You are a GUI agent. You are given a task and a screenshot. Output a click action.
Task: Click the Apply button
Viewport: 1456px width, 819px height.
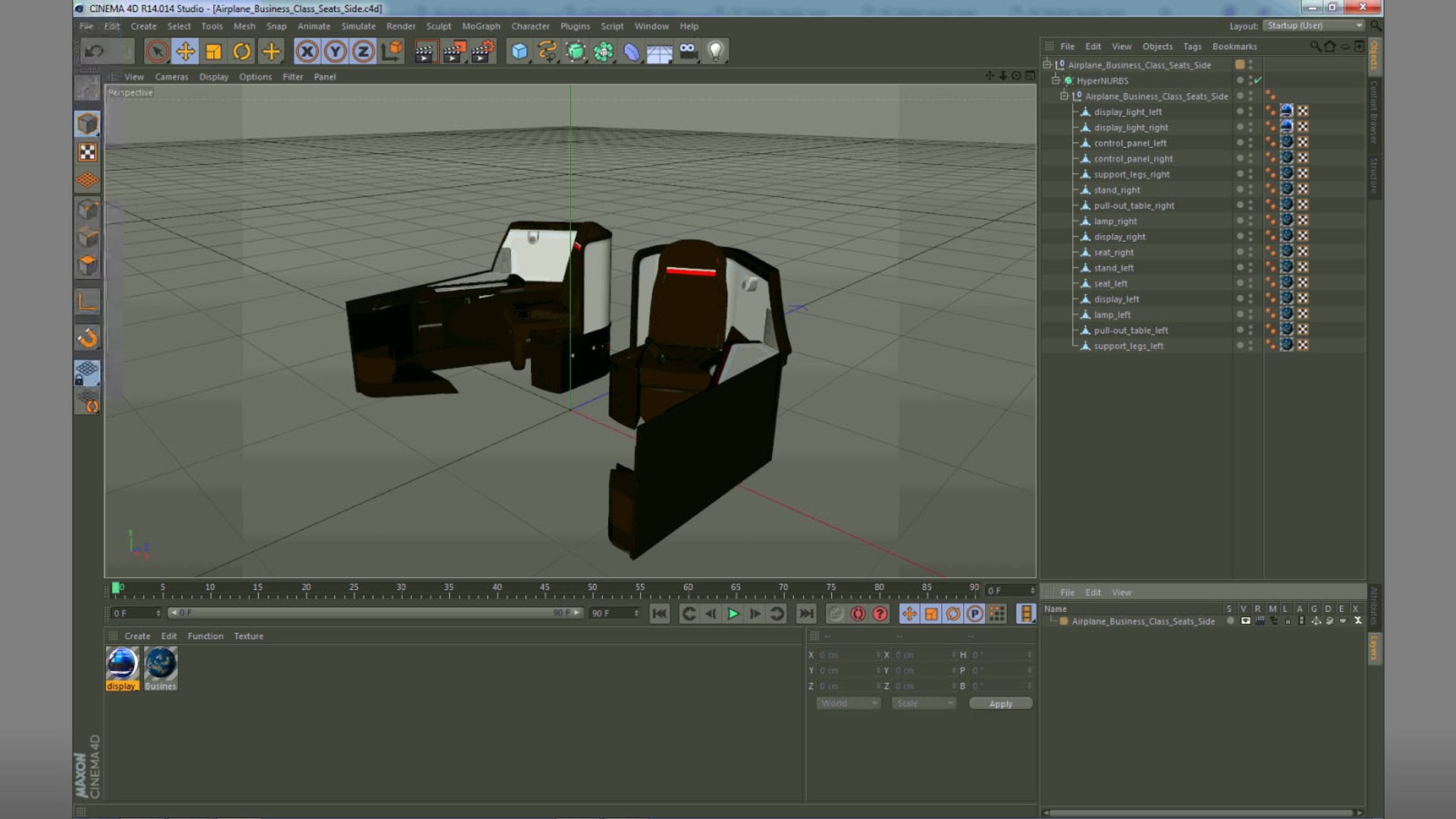click(x=1000, y=704)
